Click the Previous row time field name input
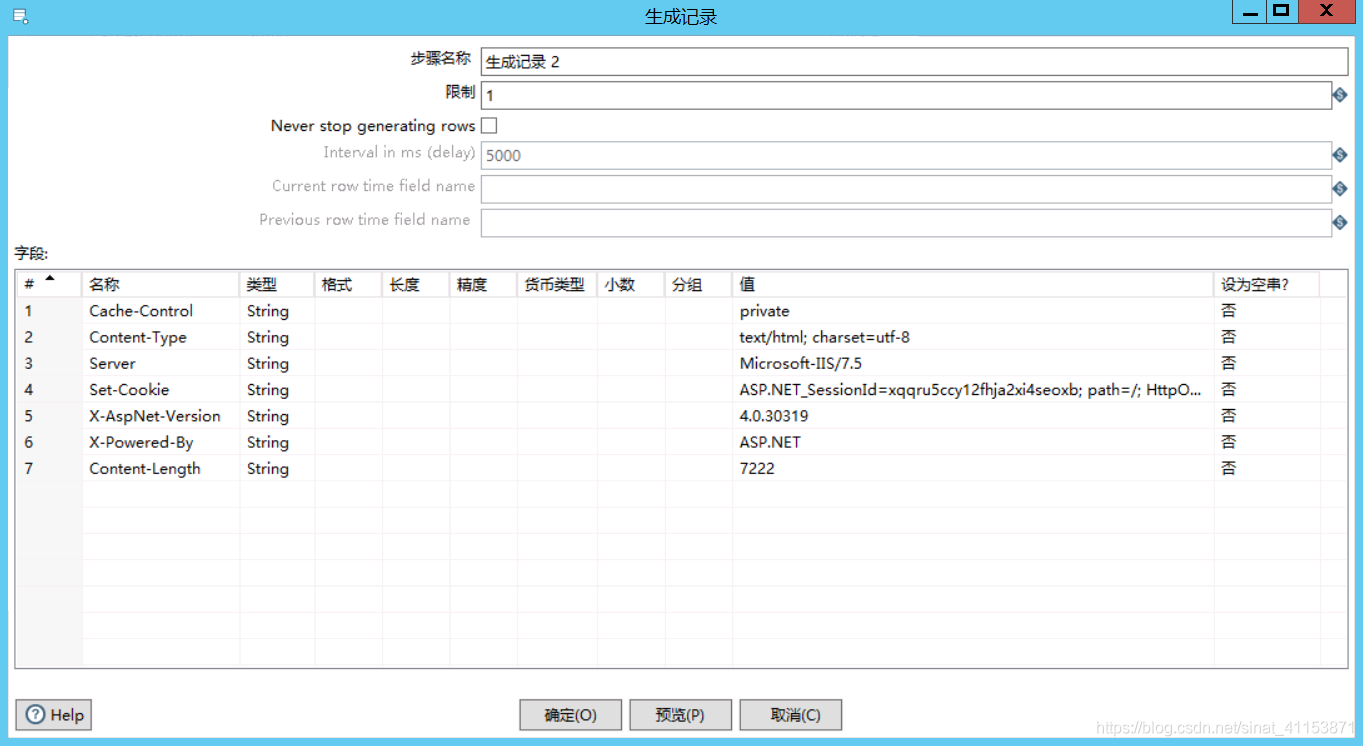This screenshot has width=1363, height=746. pos(906,223)
